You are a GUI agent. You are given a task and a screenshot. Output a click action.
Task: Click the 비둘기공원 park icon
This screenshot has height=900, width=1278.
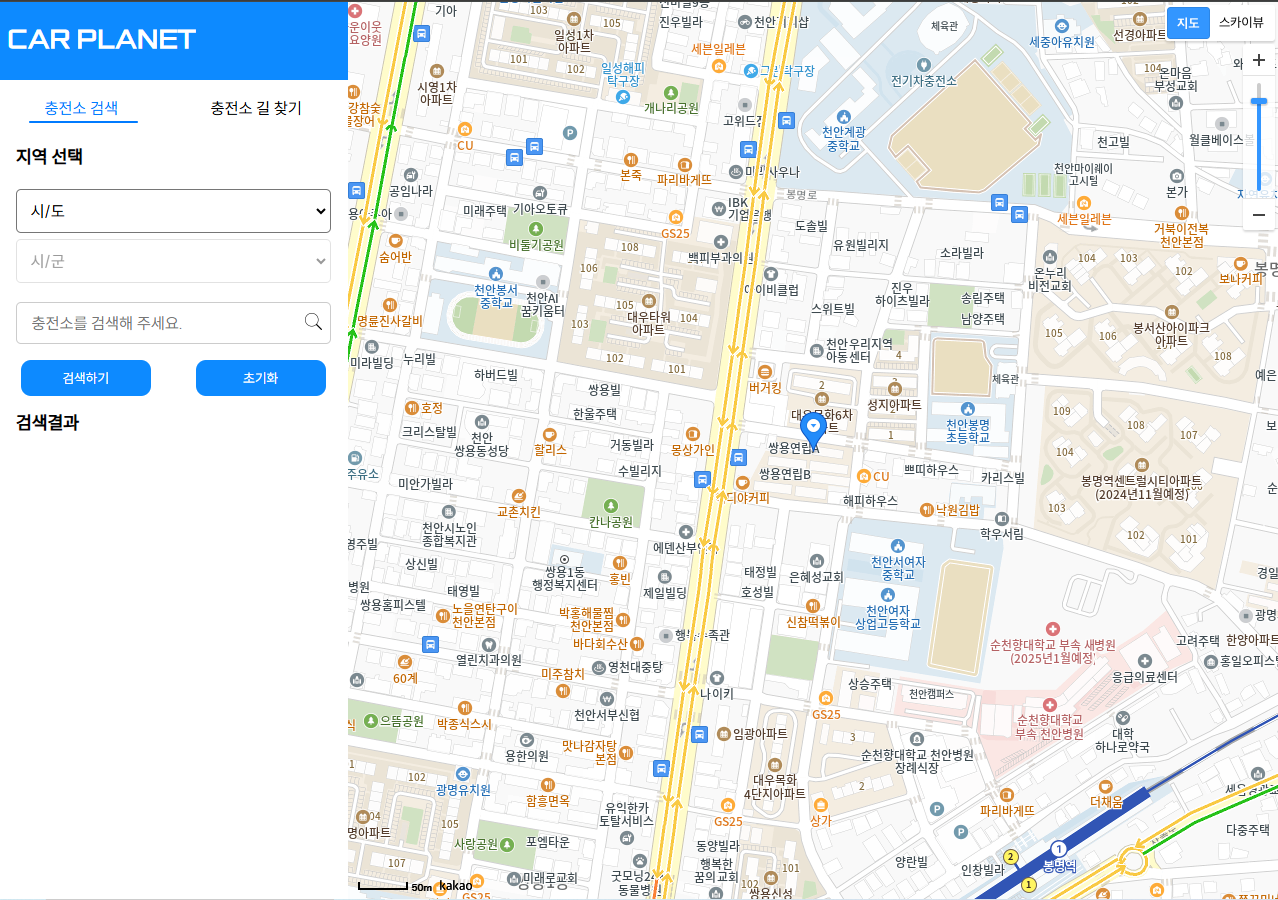tap(536, 229)
